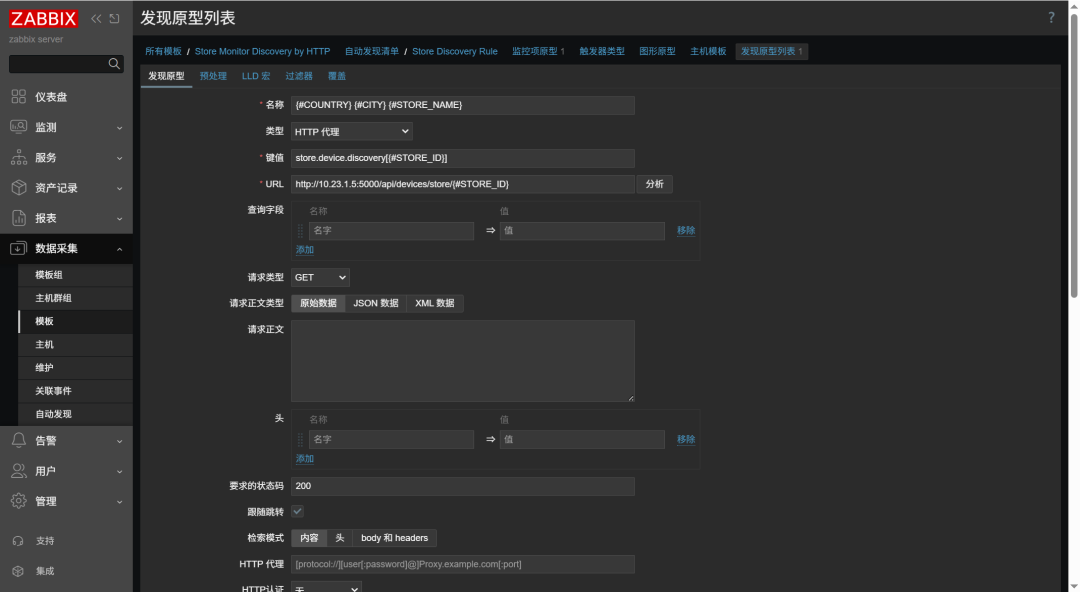The width and height of the screenshot is (1080, 592).
Task: Open 自动发现 in sidebar submenu
Action: point(76,414)
